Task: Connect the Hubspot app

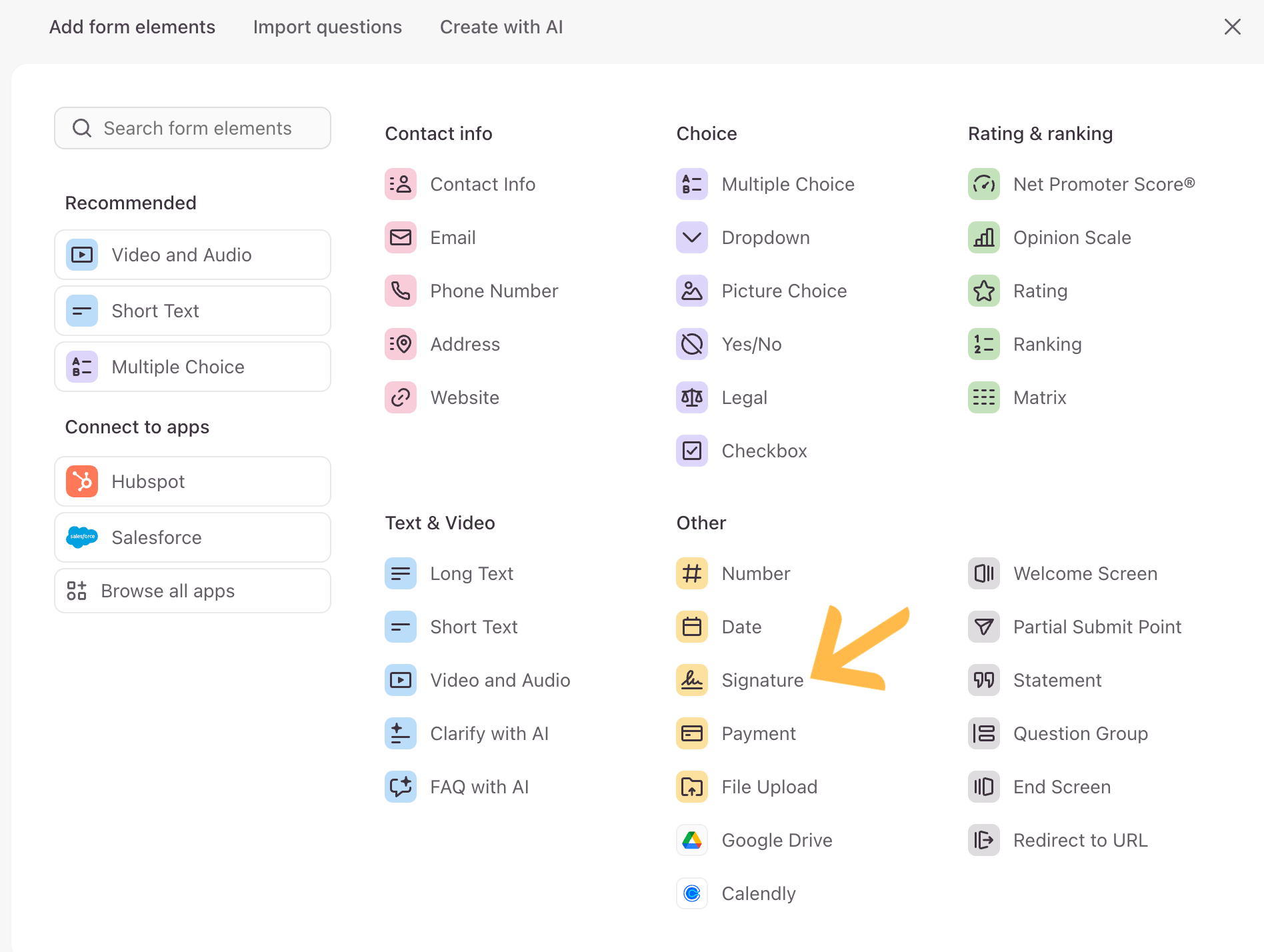Action: [193, 481]
